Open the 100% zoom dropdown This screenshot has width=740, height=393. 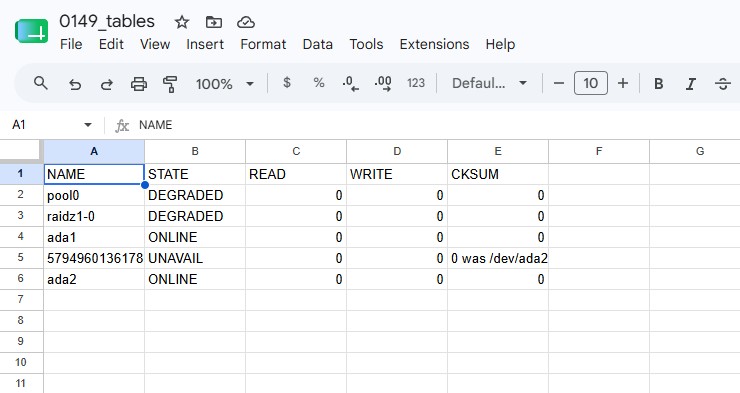[225, 84]
